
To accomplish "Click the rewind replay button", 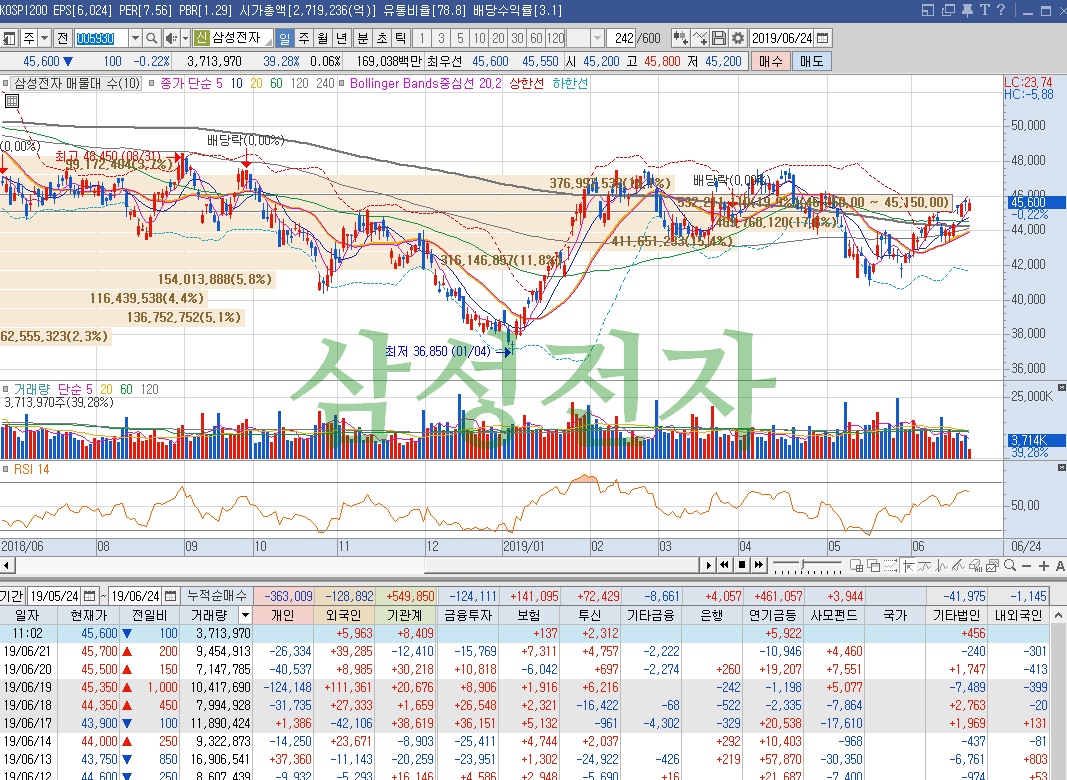I will click(724, 565).
